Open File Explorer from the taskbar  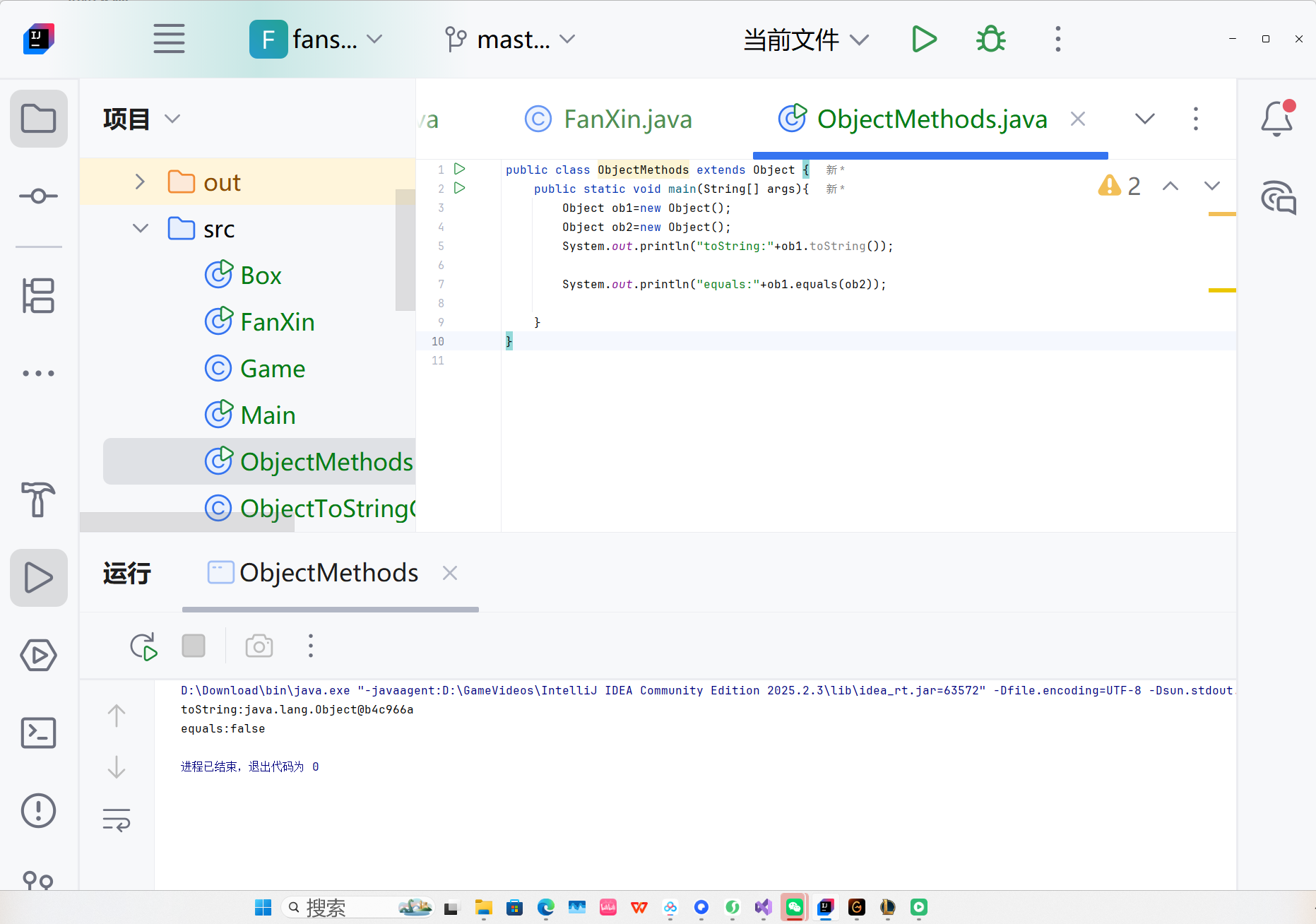(x=484, y=907)
